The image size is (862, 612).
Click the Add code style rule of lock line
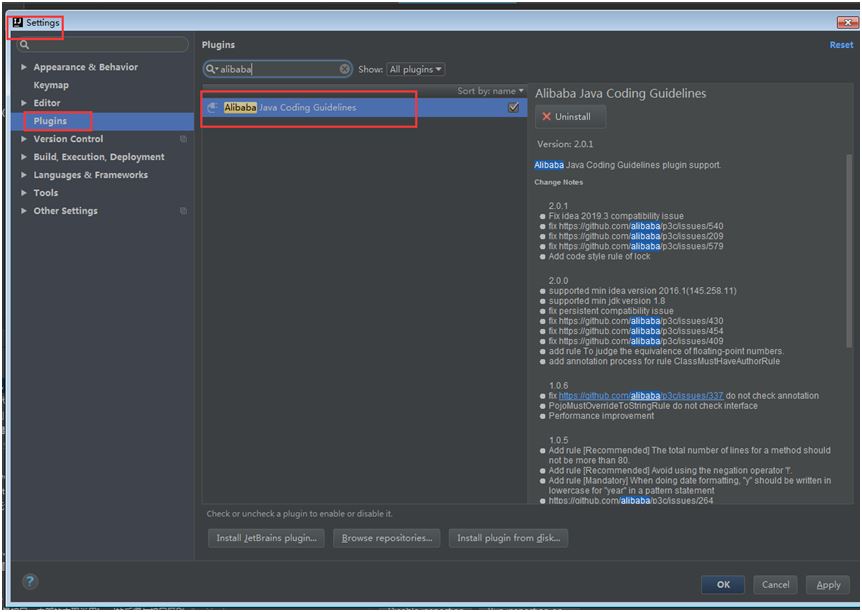click(x=599, y=257)
